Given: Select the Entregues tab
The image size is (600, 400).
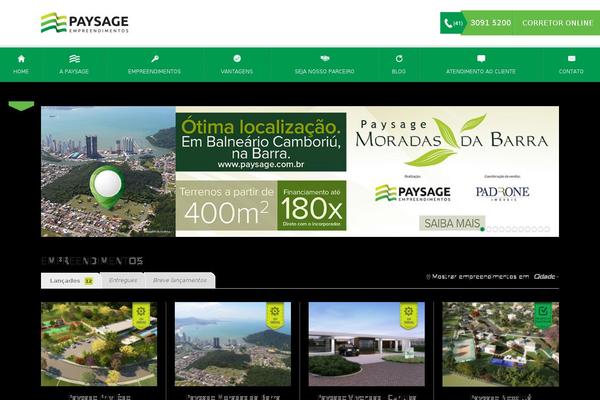Looking at the screenshot, I should 123,281.
